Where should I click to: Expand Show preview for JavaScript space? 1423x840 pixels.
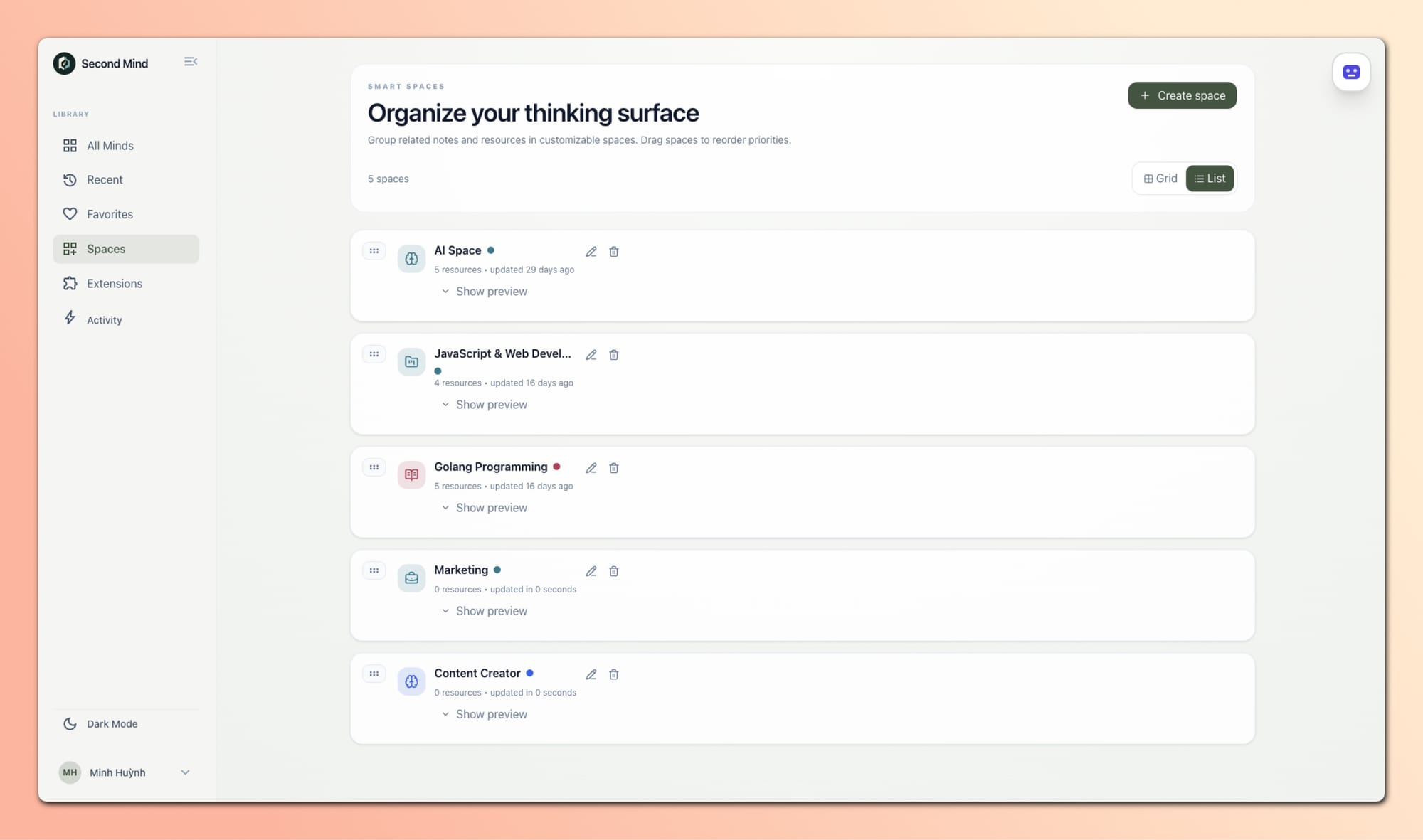coord(485,405)
